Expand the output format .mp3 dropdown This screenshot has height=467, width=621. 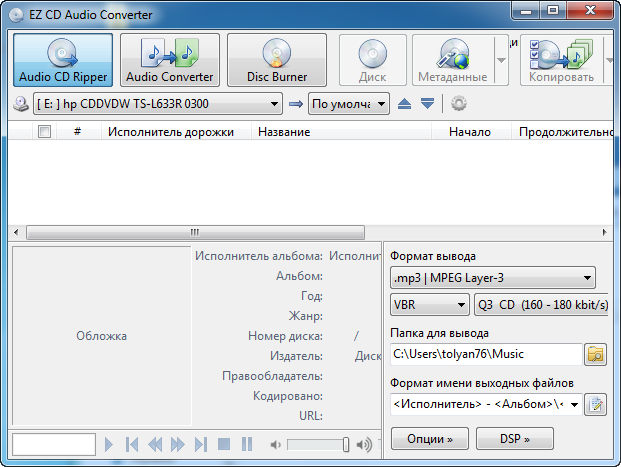tap(587, 277)
